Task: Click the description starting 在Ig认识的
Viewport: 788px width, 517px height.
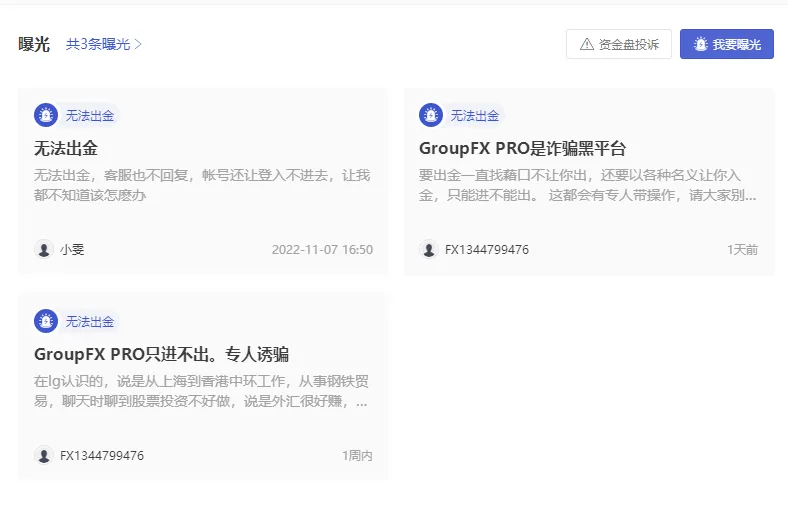Action: coord(201,391)
